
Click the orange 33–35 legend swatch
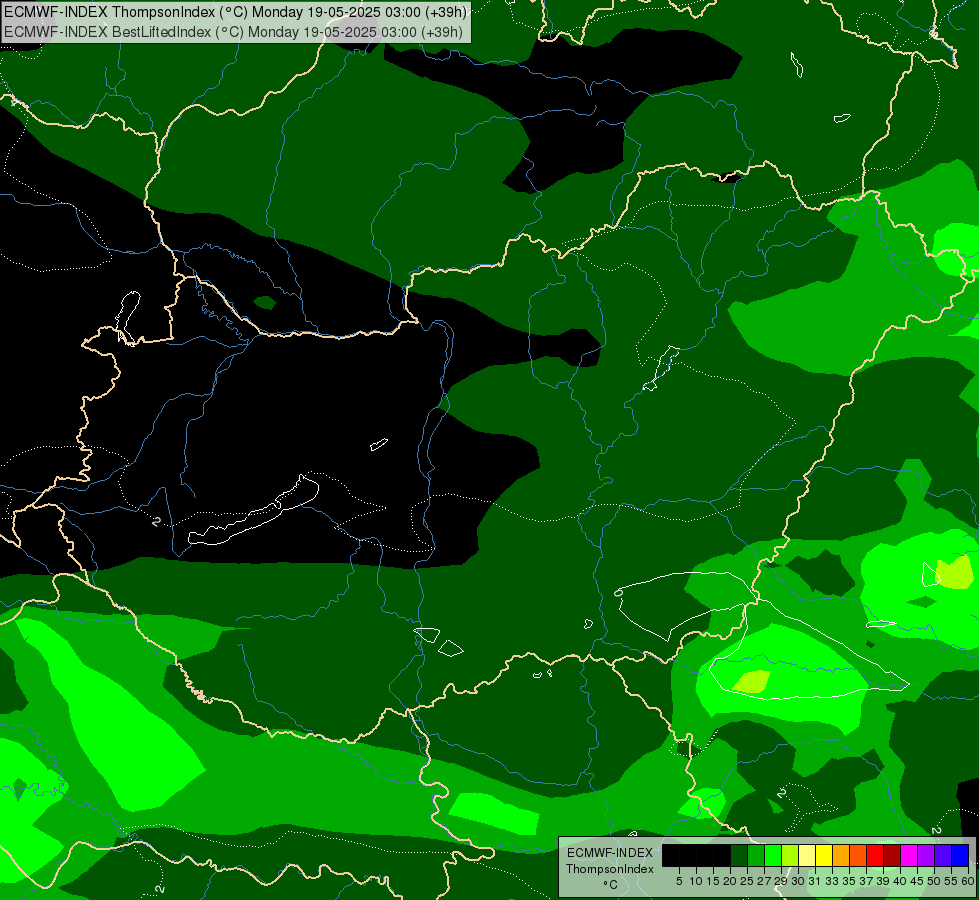tap(841, 855)
